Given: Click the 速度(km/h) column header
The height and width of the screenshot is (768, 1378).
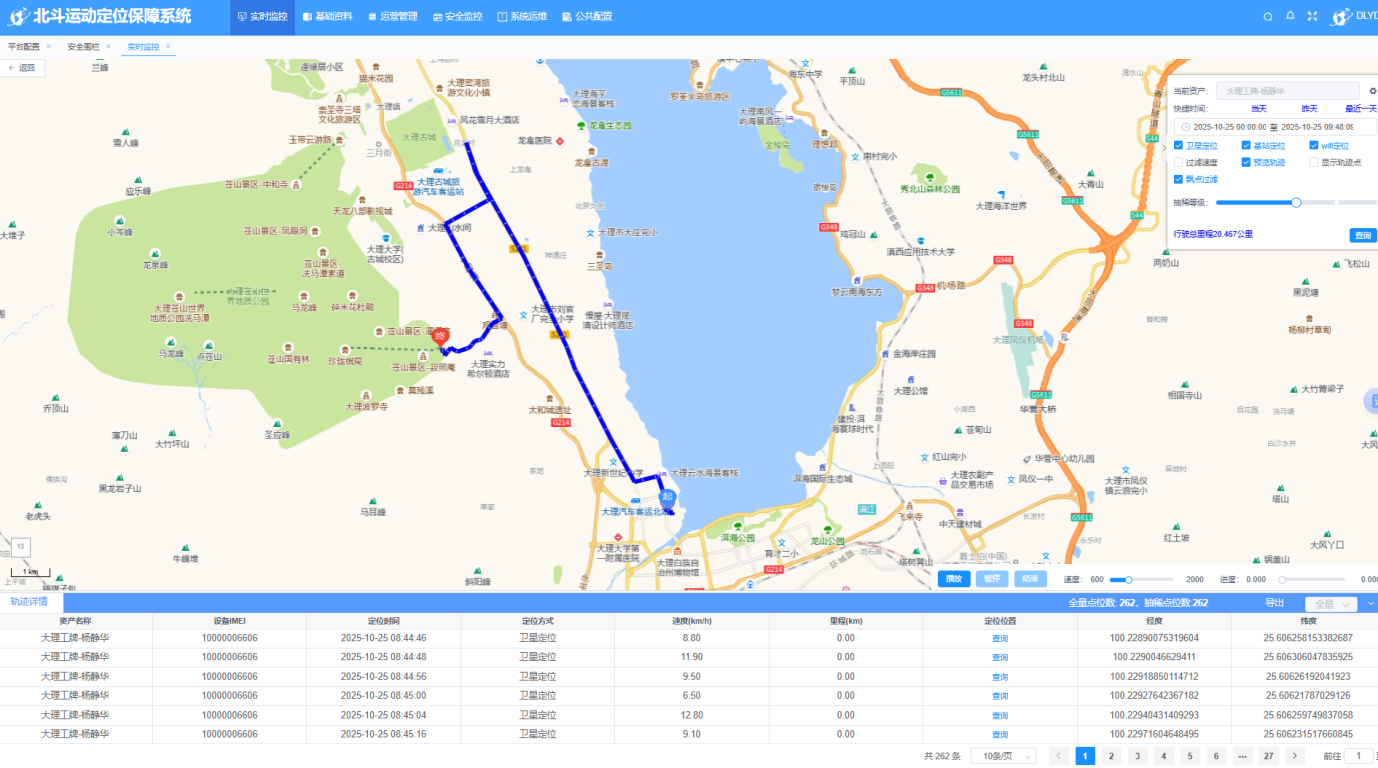Looking at the screenshot, I should click(691, 621).
